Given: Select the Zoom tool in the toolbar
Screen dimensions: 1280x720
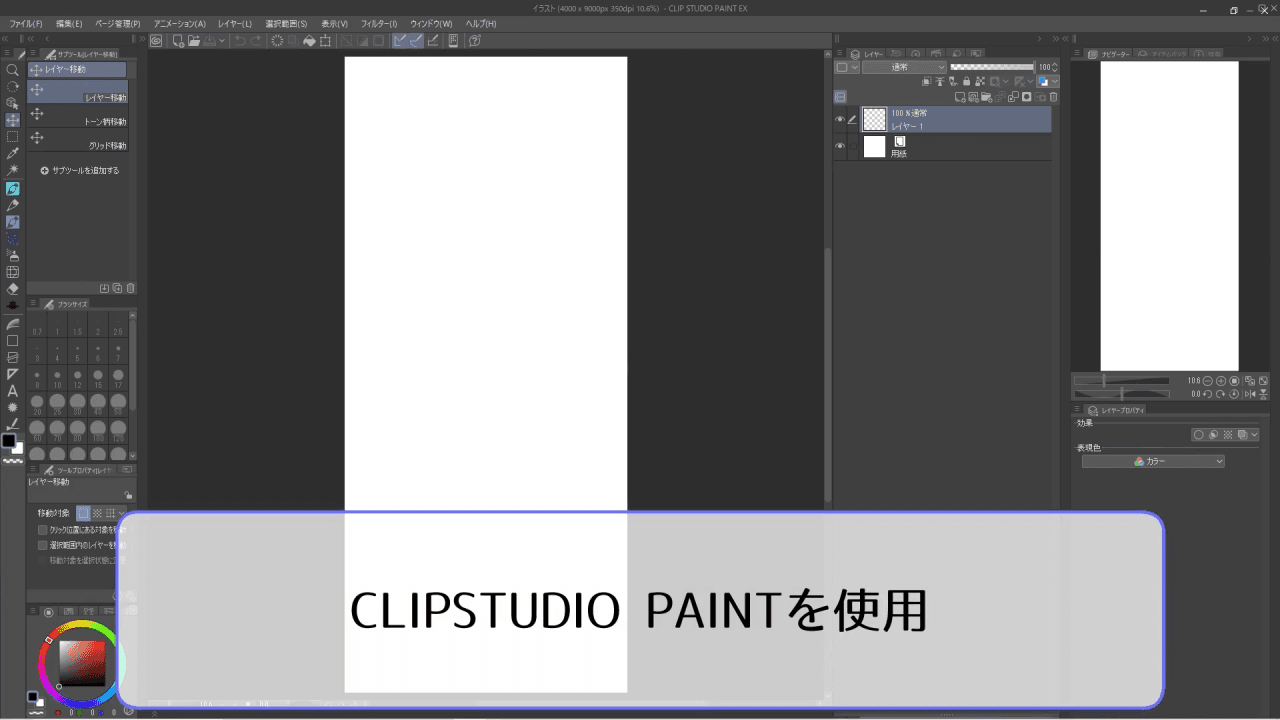Looking at the screenshot, I should coord(13,72).
